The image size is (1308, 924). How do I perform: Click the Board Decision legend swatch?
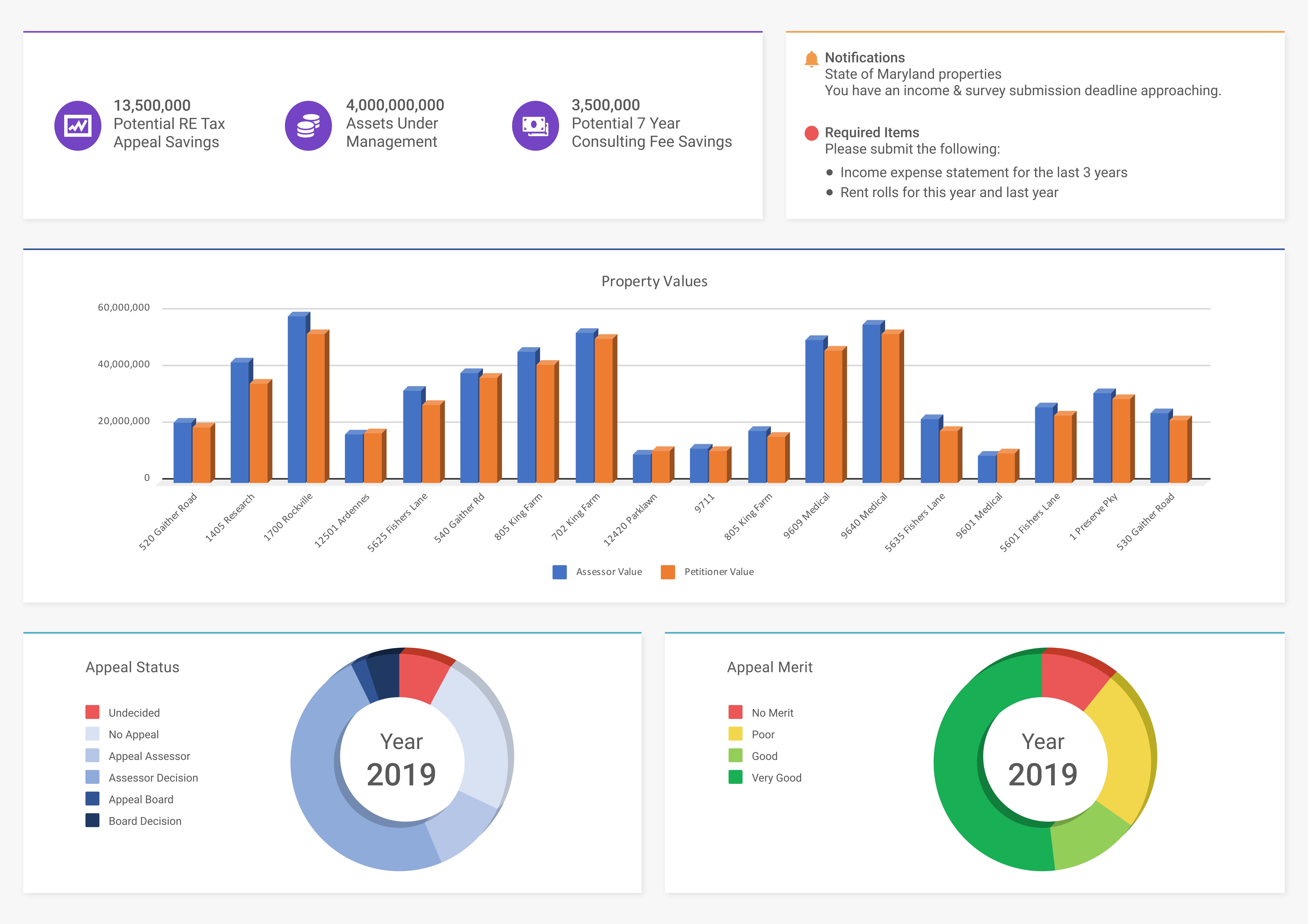[x=92, y=820]
